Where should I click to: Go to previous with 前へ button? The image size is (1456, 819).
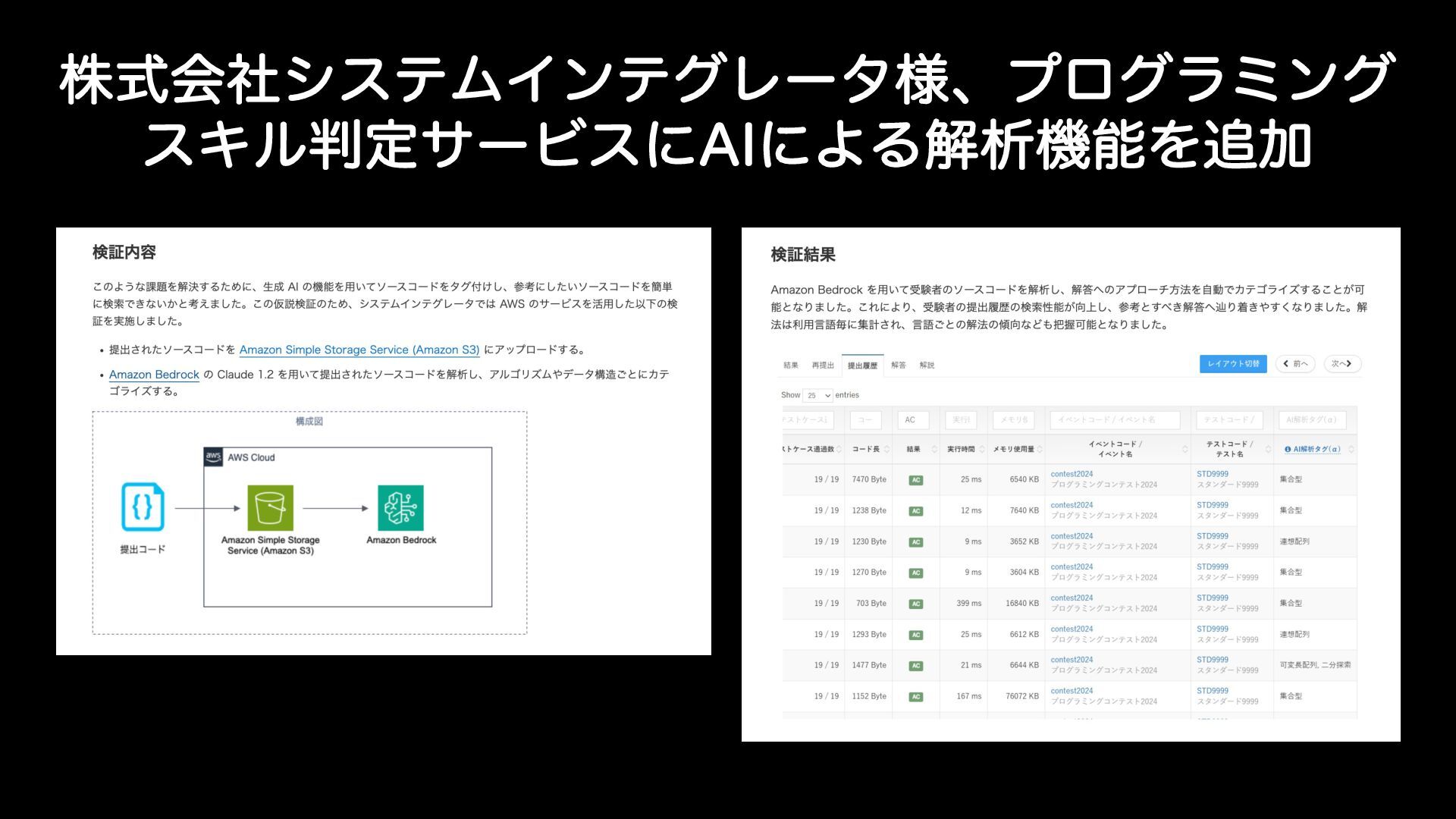(1295, 364)
